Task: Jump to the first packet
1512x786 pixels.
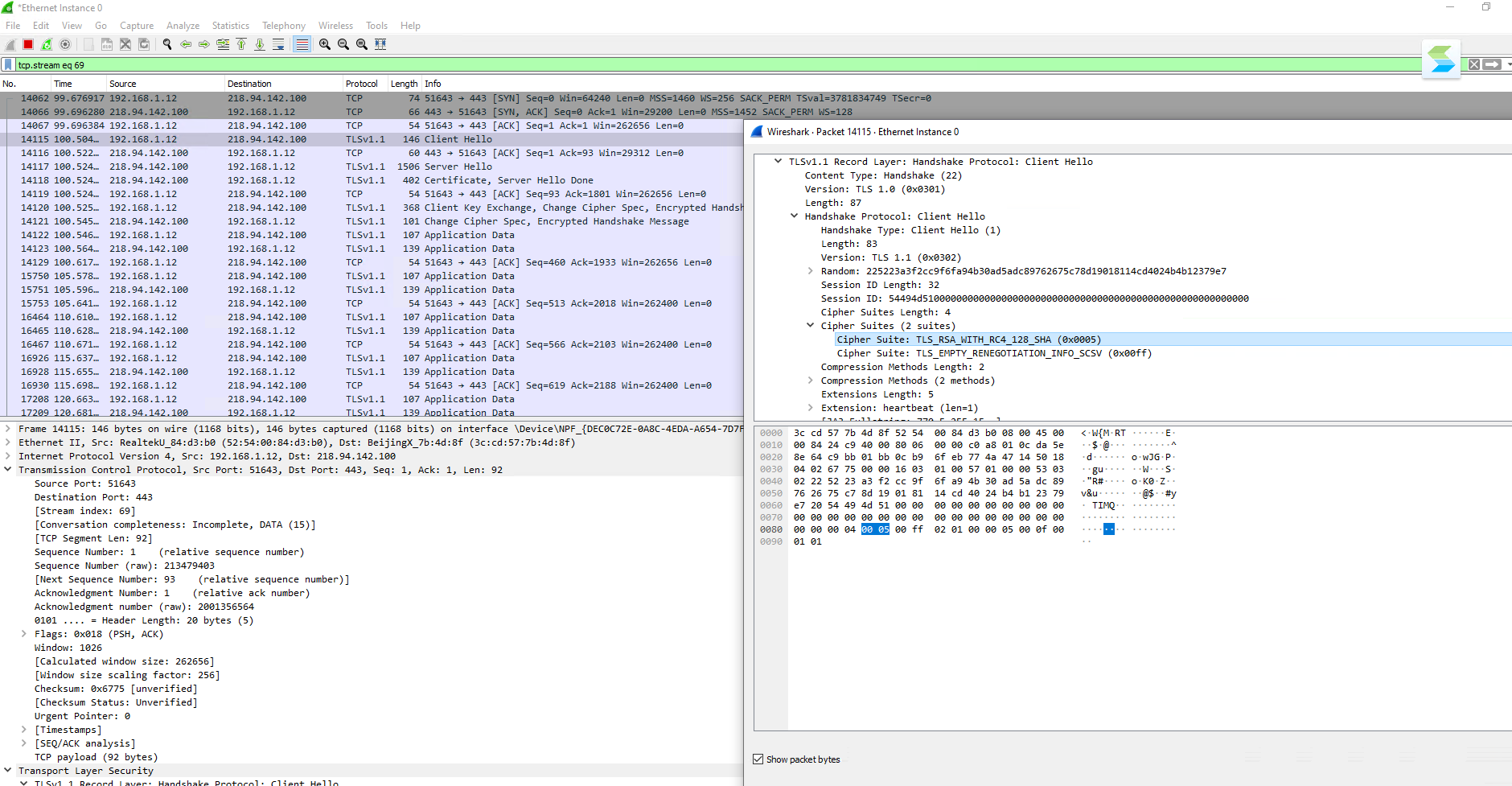Action: point(240,44)
